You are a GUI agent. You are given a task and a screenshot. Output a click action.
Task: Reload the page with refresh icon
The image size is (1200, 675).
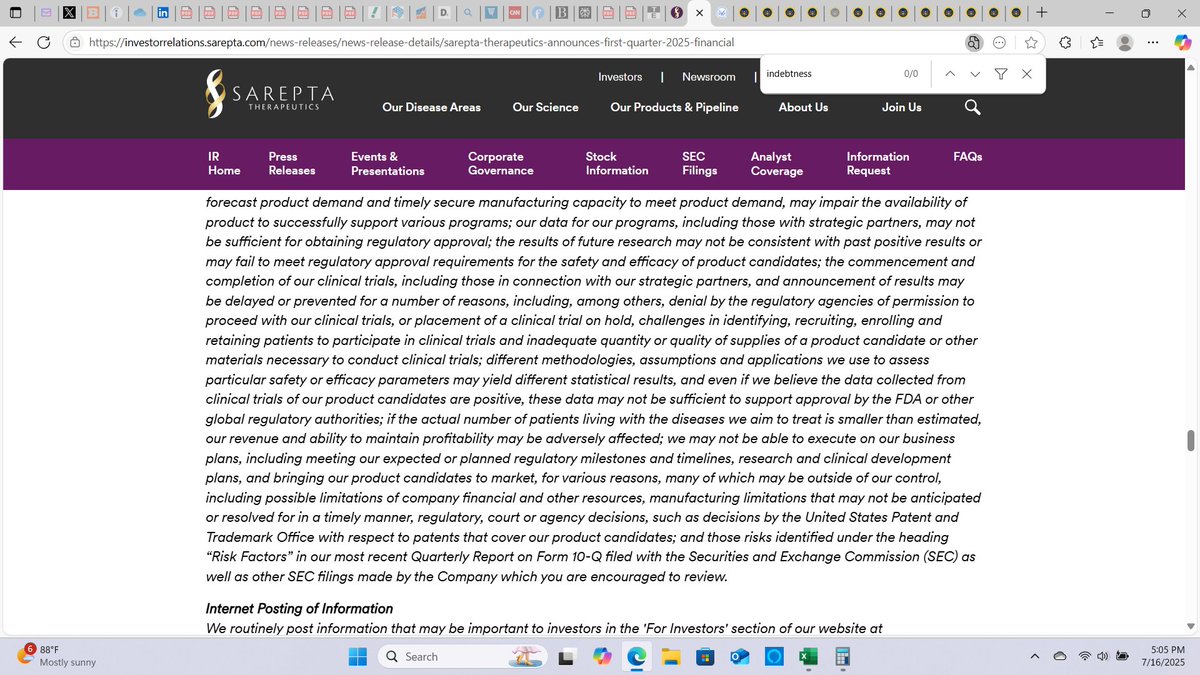click(x=44, y=42)
